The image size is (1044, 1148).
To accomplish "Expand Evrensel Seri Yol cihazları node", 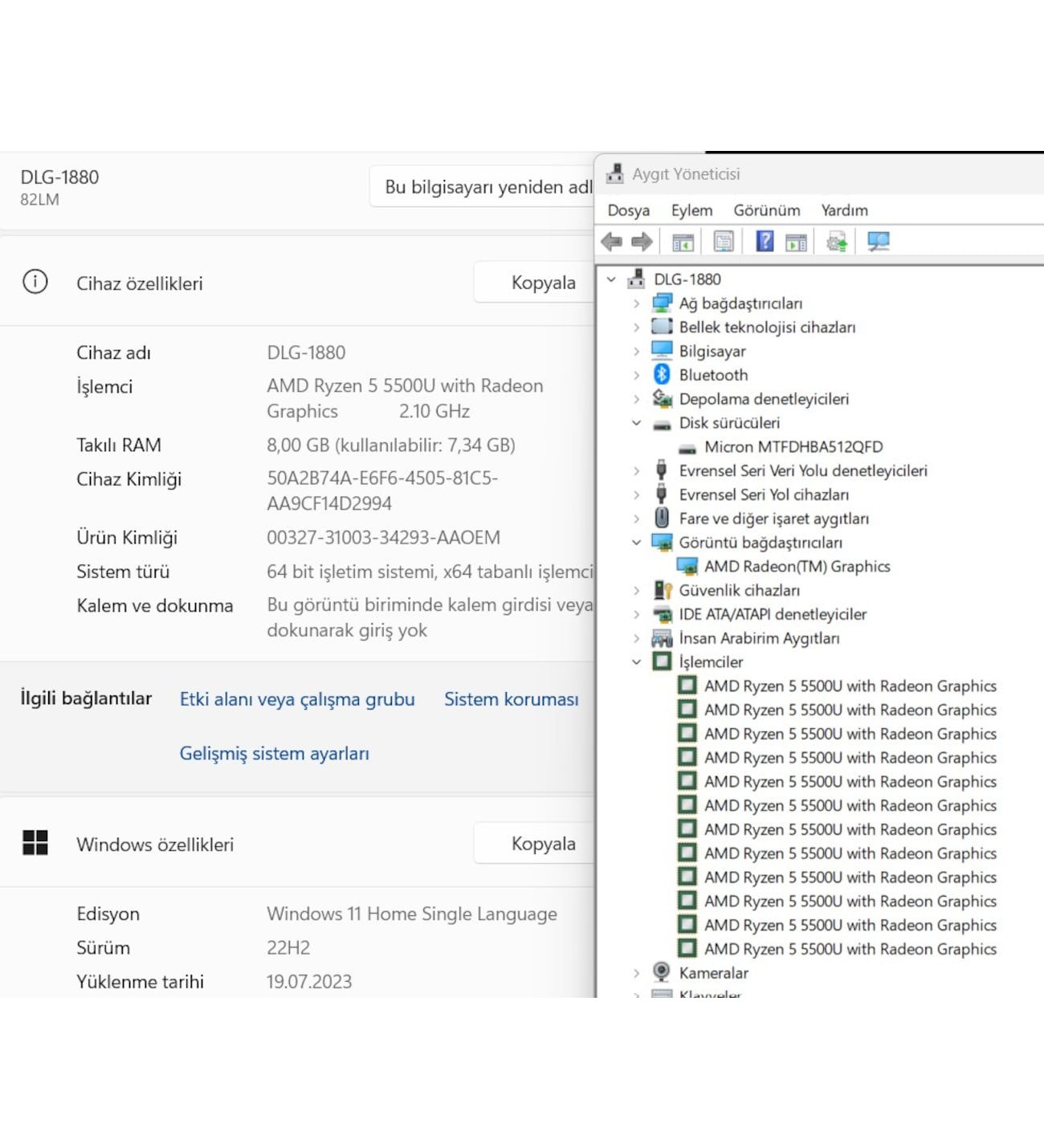I will tap(636, 495).
